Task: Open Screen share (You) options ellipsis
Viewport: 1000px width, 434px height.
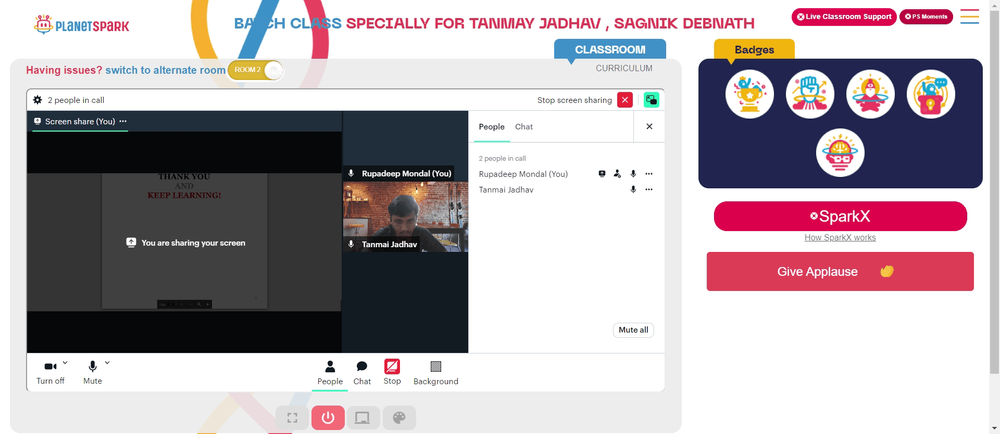Action: point(123,121)
